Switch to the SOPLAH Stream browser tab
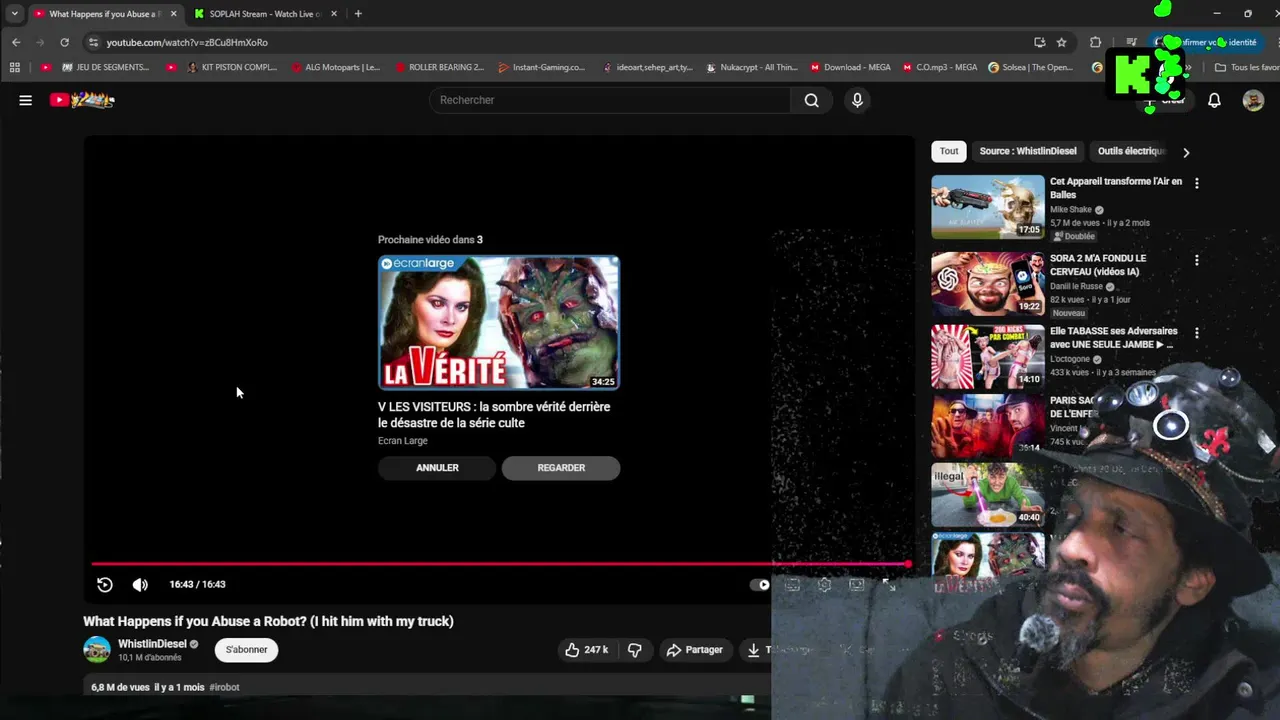 coord(264,14)
